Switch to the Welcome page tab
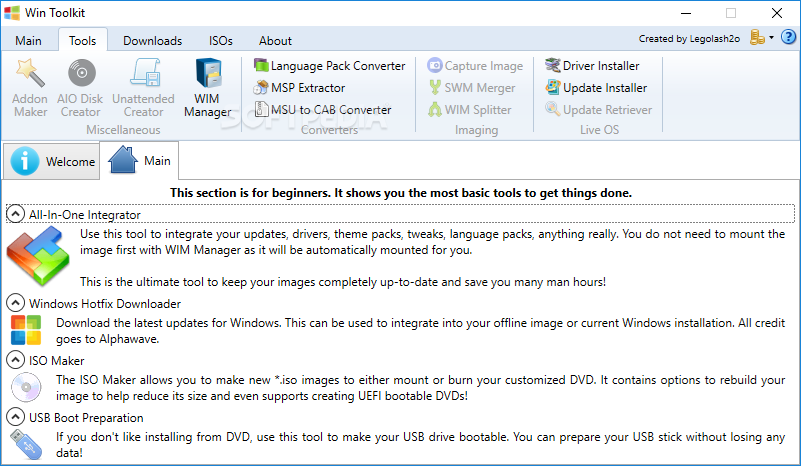 [52, 161]
